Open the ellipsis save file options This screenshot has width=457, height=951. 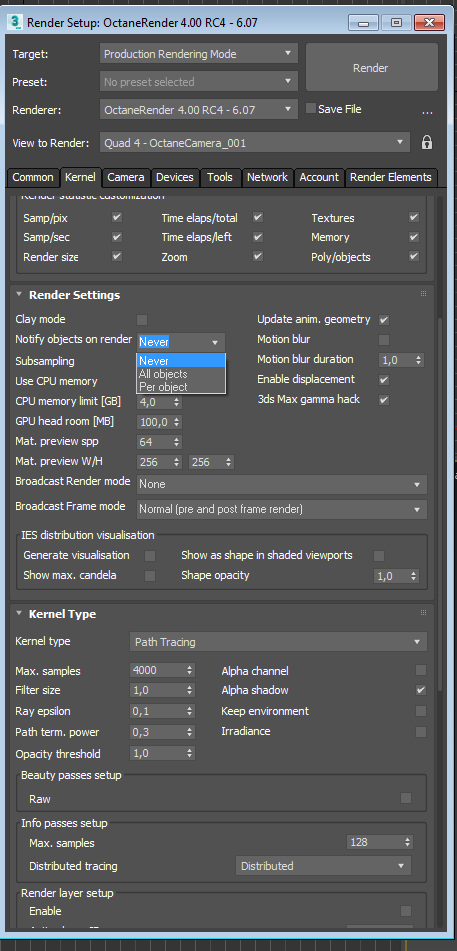(427, 112)
